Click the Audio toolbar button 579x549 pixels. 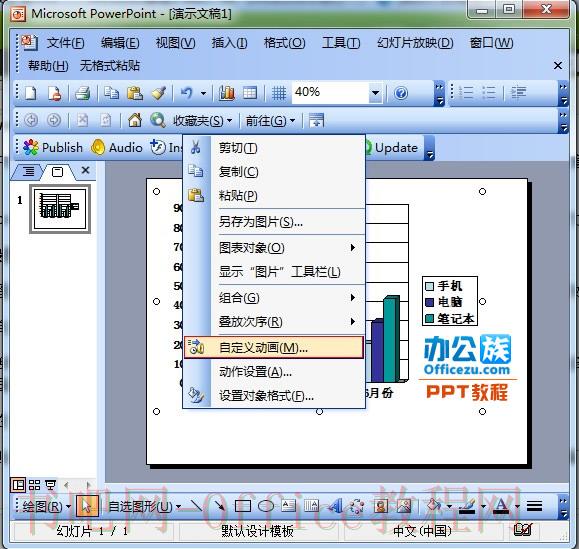117,148
